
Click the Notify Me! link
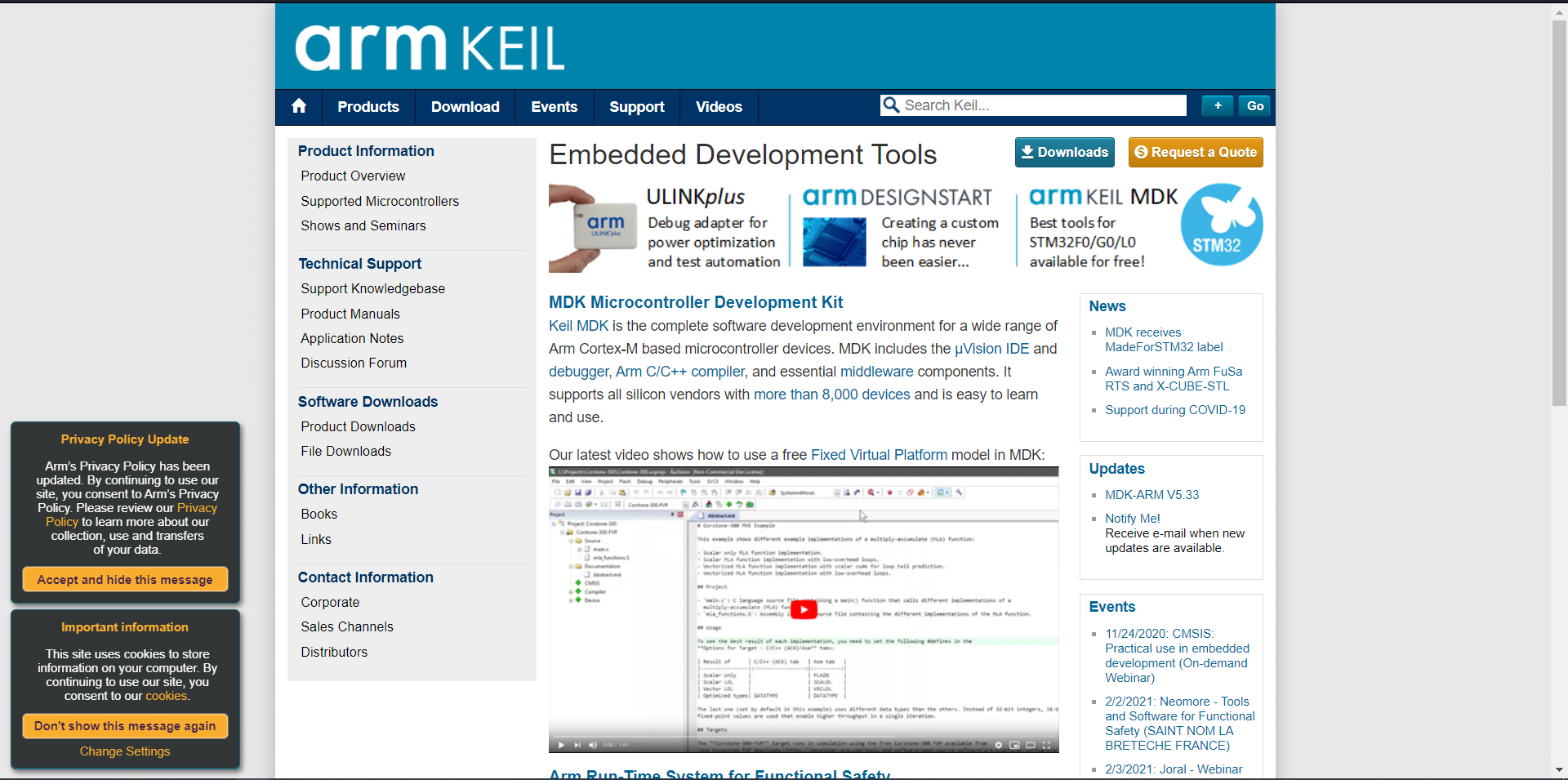pyautogui.click(x=1132, y=519)
